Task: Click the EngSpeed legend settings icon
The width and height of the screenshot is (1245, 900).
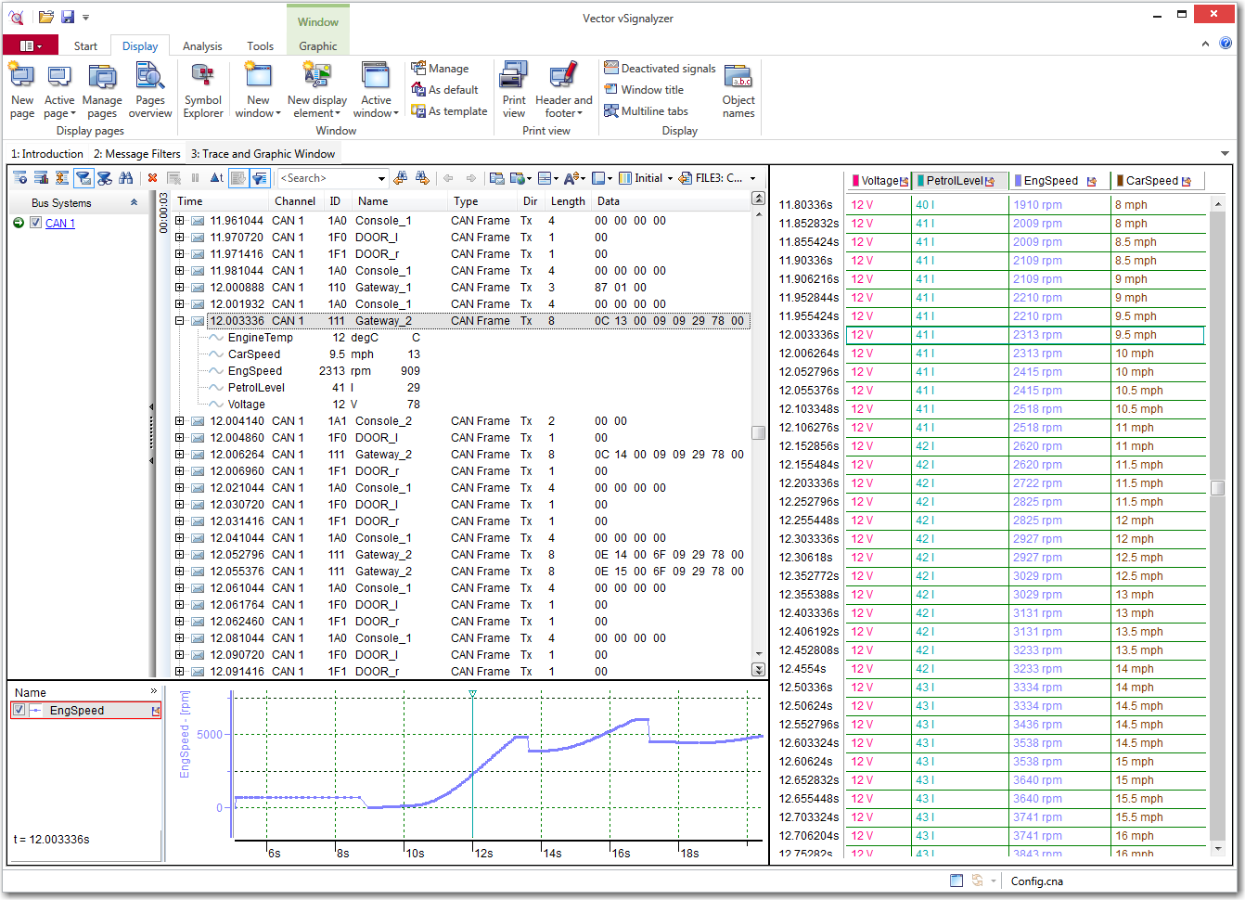Action: click(155, 710)
